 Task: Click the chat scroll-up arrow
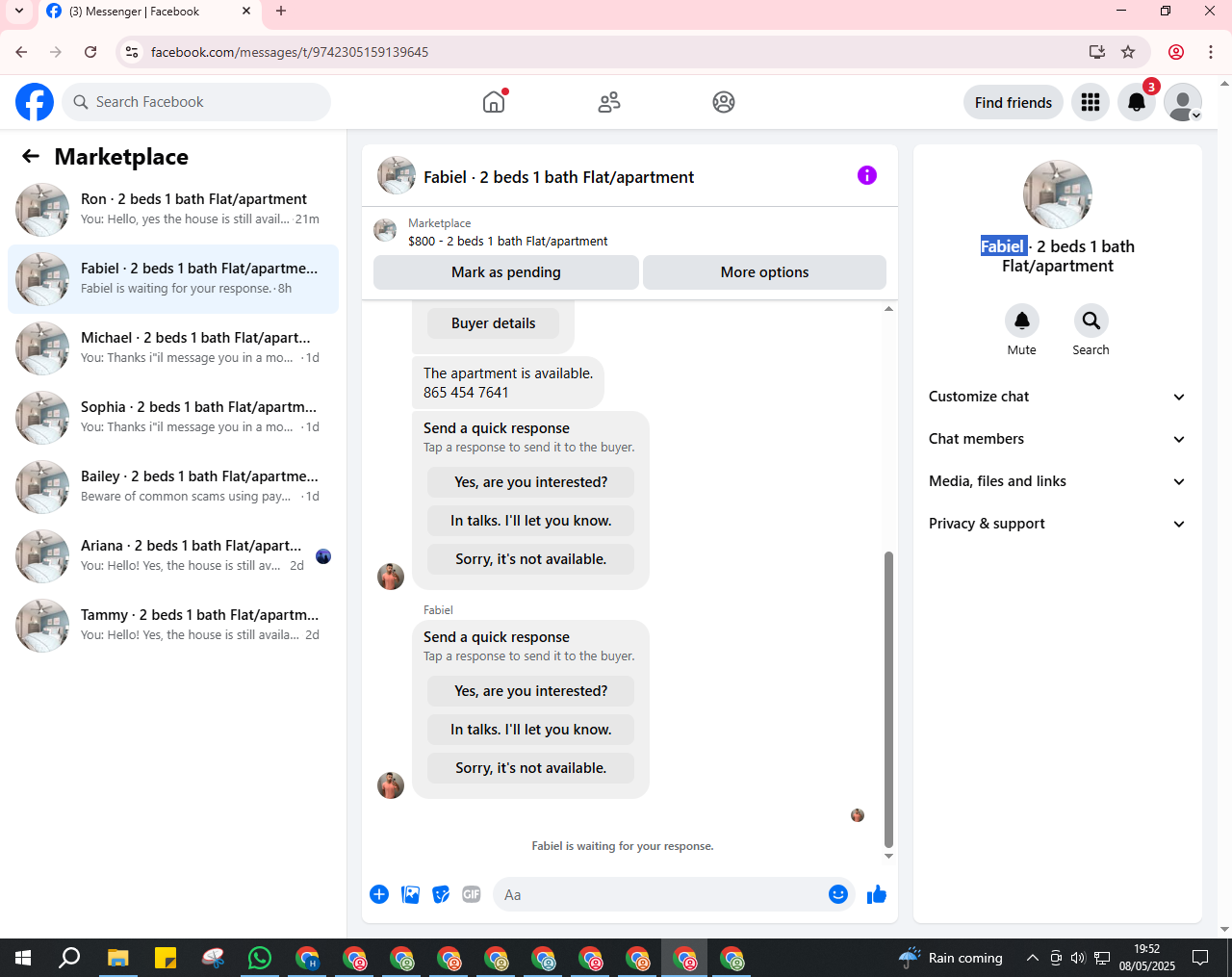pyautogui.click(x=888, y=309)
